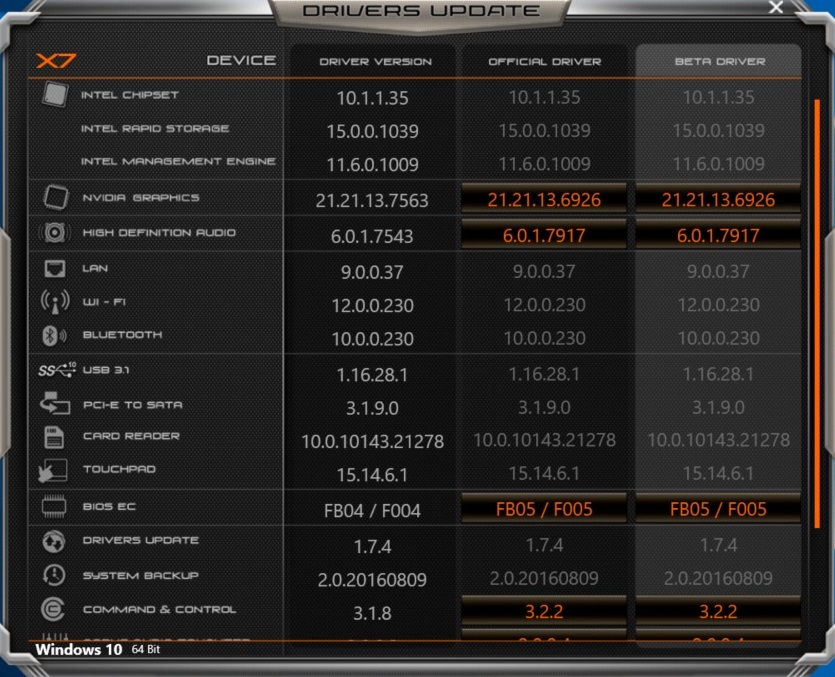Select the Beta Driver column tab
Viewport: 835px width, 677px height.
pos(719,62)
